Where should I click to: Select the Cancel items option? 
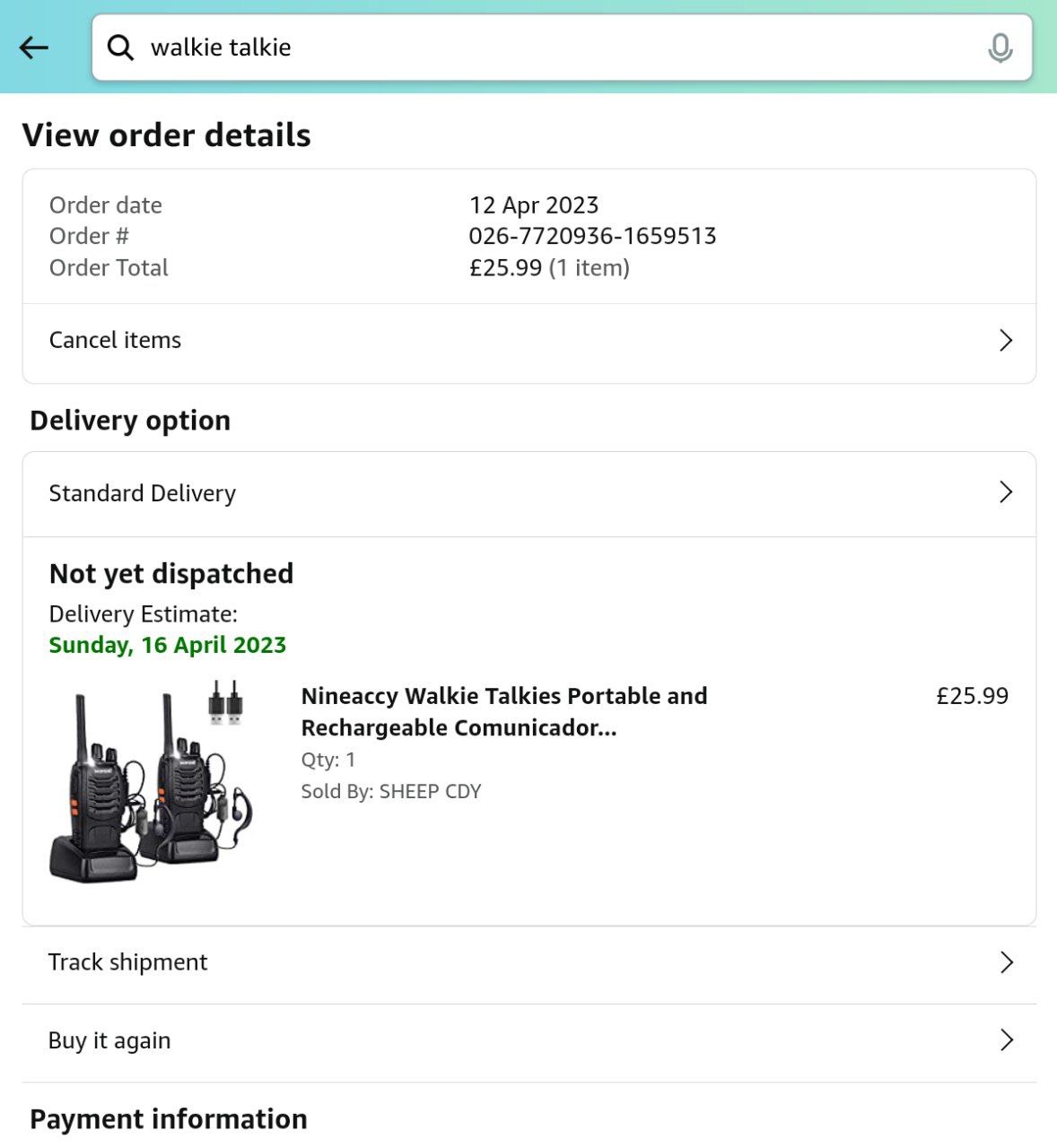[116, 341]
